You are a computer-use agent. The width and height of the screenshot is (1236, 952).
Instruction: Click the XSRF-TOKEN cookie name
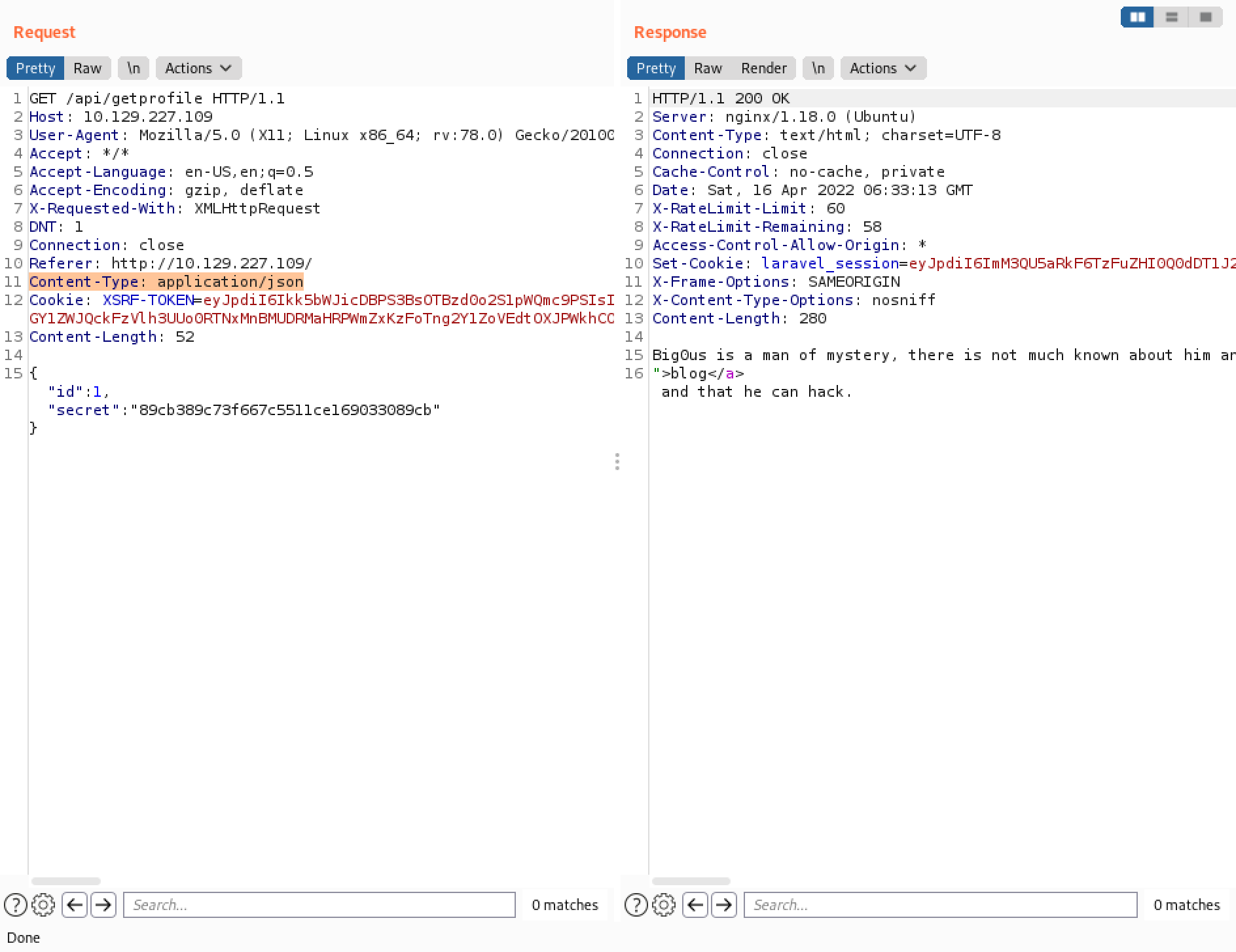click(x=148, y=300)
